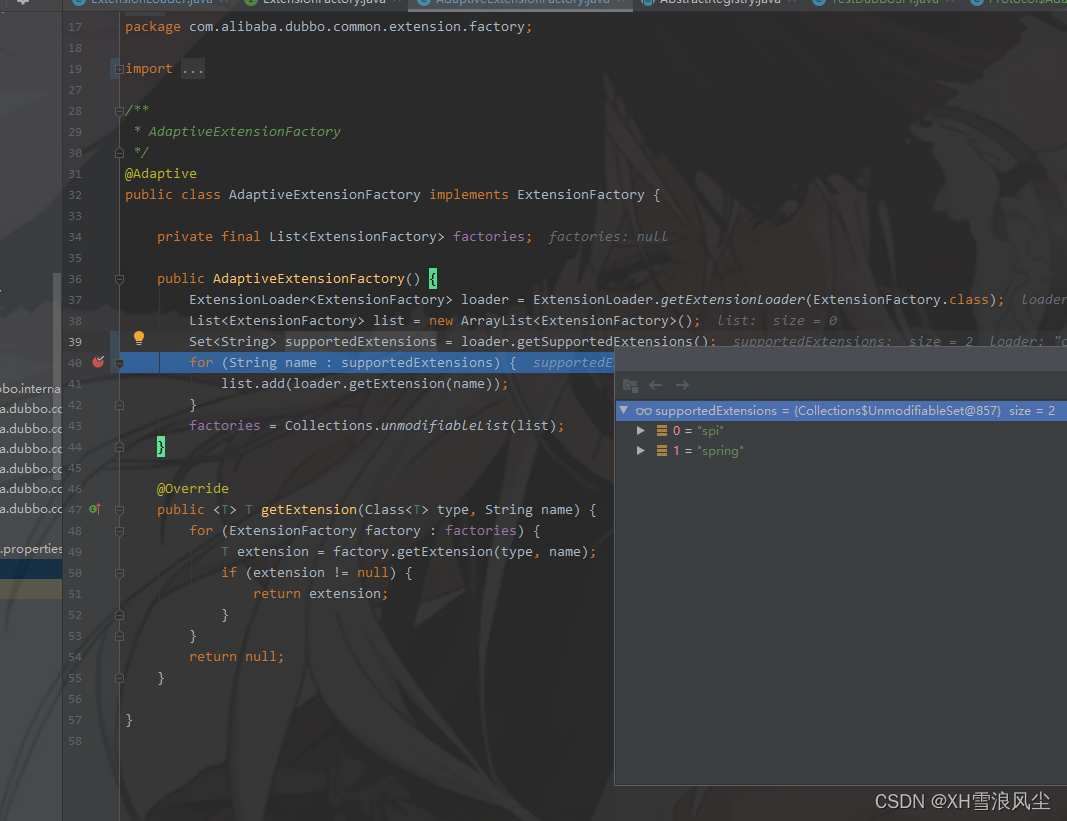Click the getExtensionLoader method call on line 37
1067x821 pixels.
[733, 300]
